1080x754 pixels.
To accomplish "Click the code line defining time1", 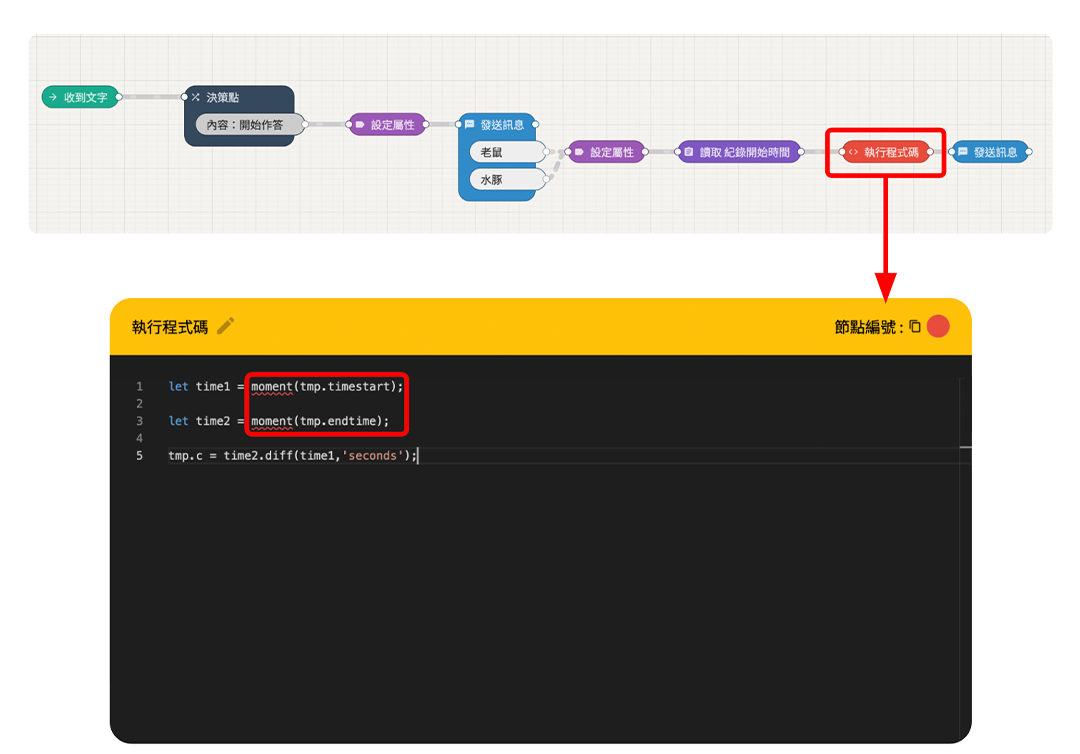I will 286,386.
